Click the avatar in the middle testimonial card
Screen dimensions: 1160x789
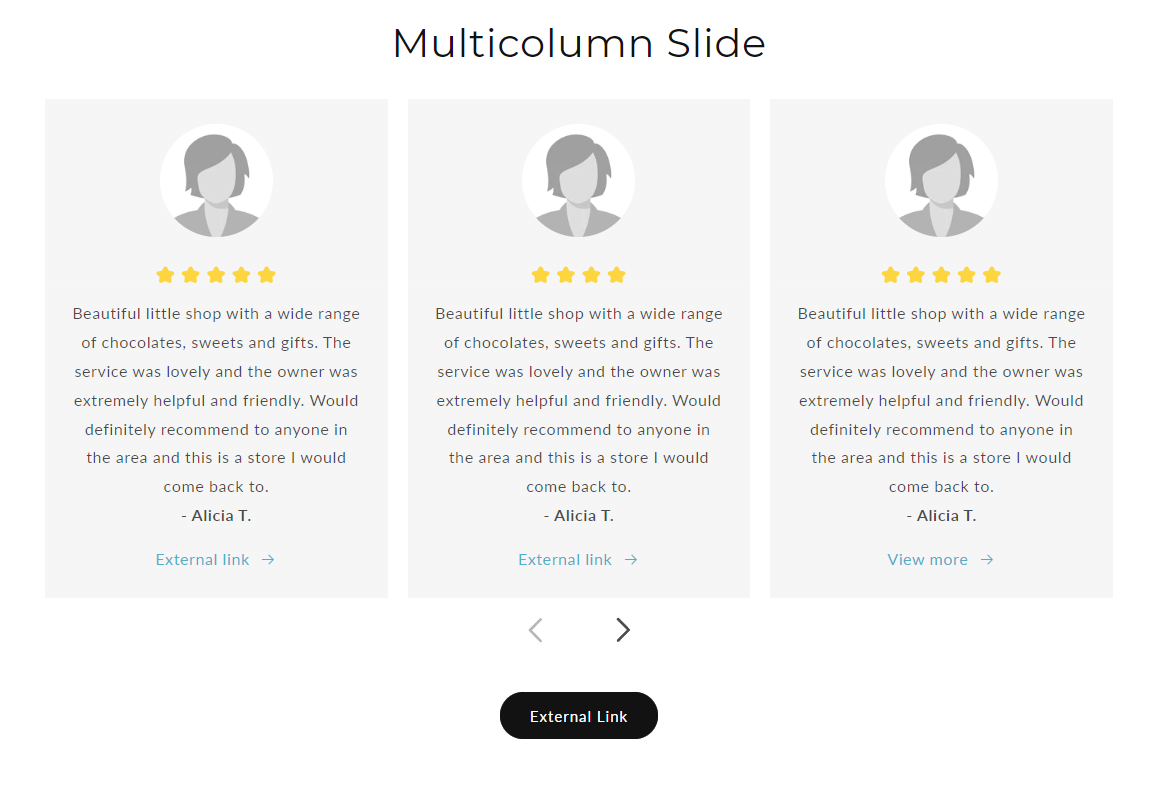(578, 181)
